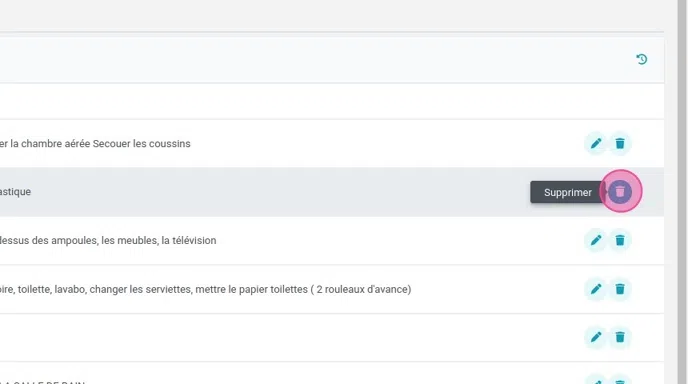
Task: Delete the 'ampoules, les meubles' row
Action: 620,240
